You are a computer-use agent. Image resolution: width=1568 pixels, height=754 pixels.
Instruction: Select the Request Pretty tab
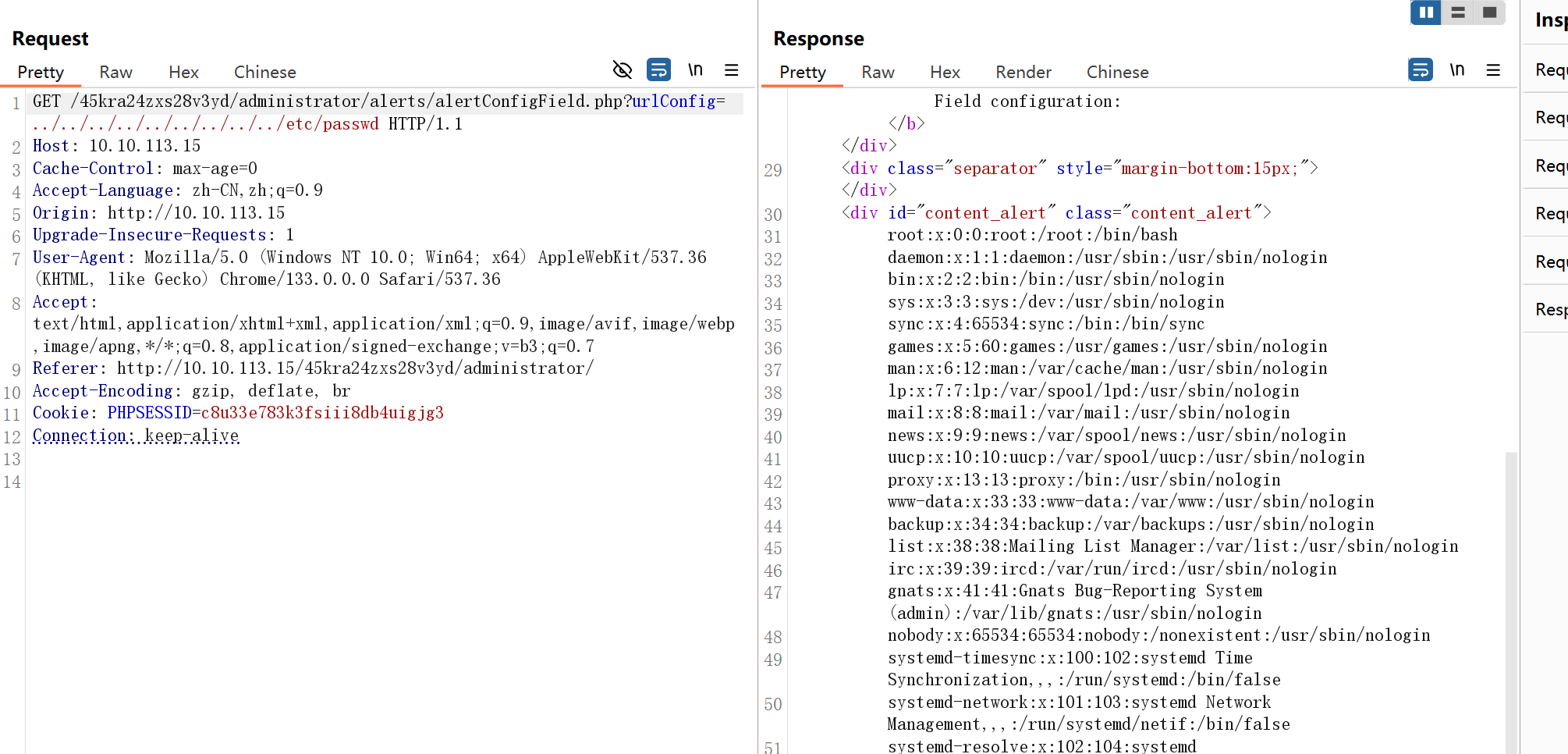point(41,72)
